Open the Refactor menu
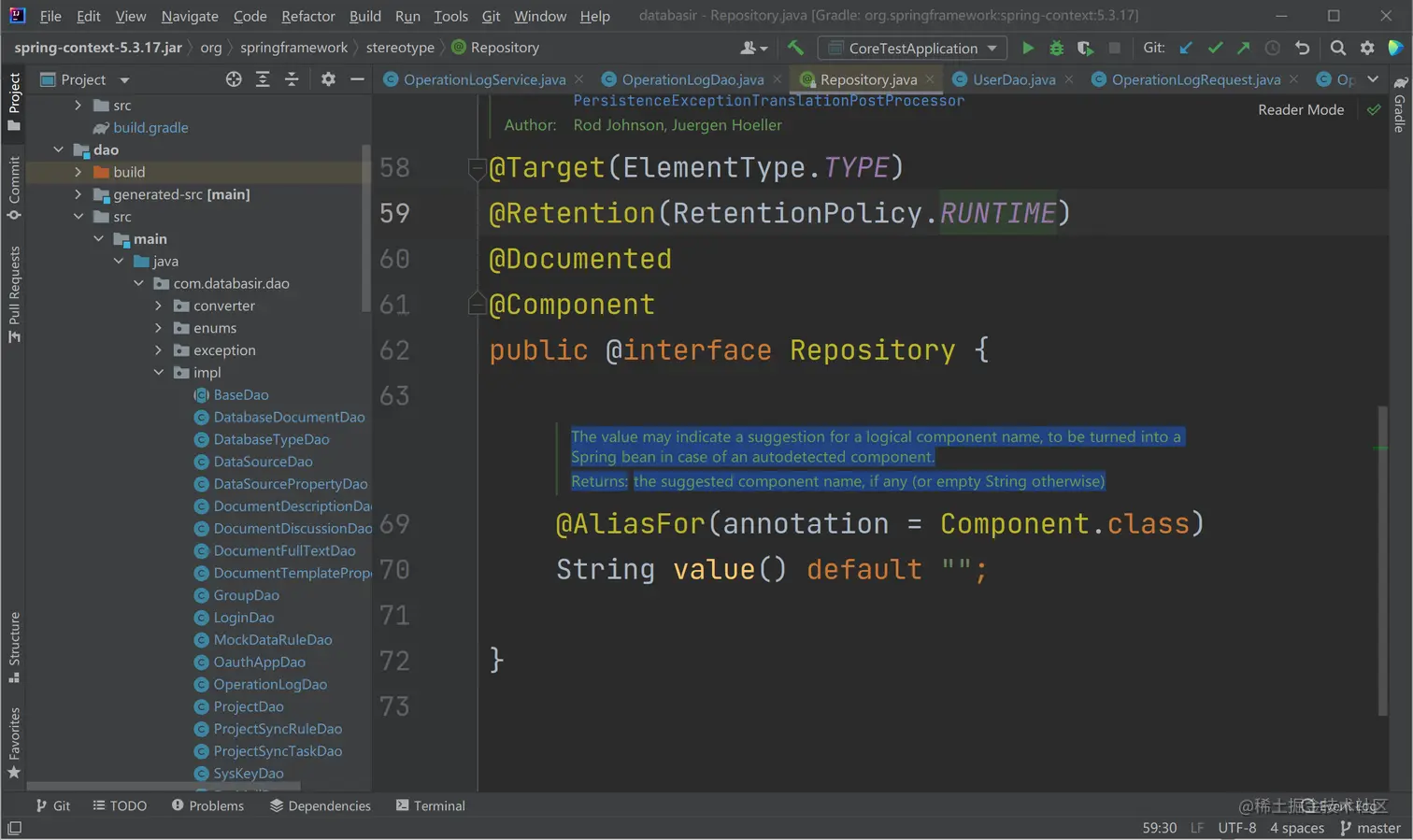 pyautogui.click(x=307, y=16)
